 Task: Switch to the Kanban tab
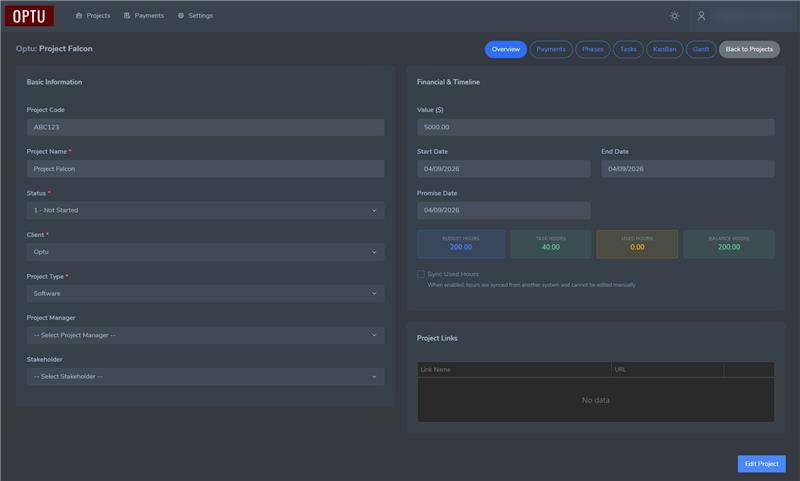664,49
